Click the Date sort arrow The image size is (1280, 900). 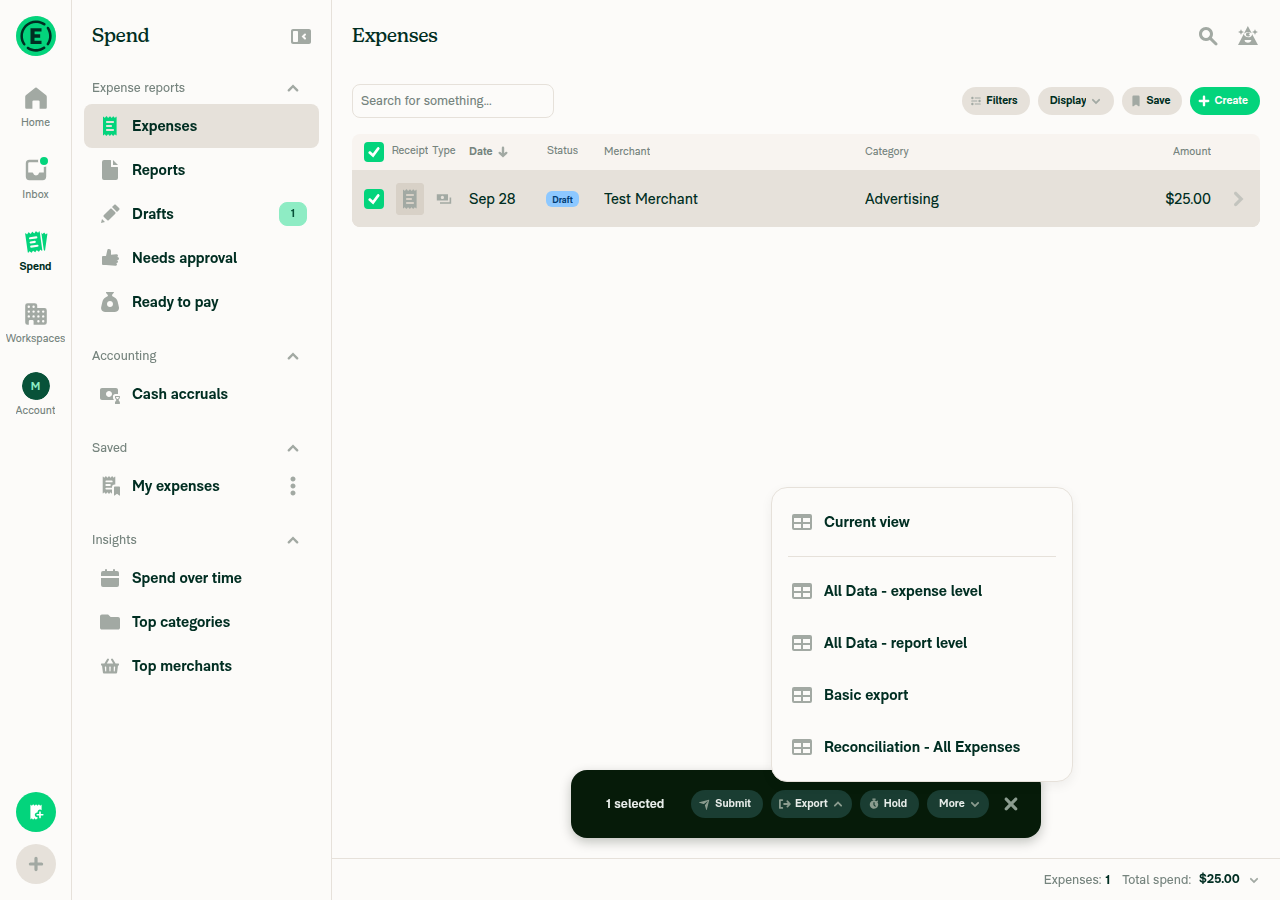click(x=503, y=152)
